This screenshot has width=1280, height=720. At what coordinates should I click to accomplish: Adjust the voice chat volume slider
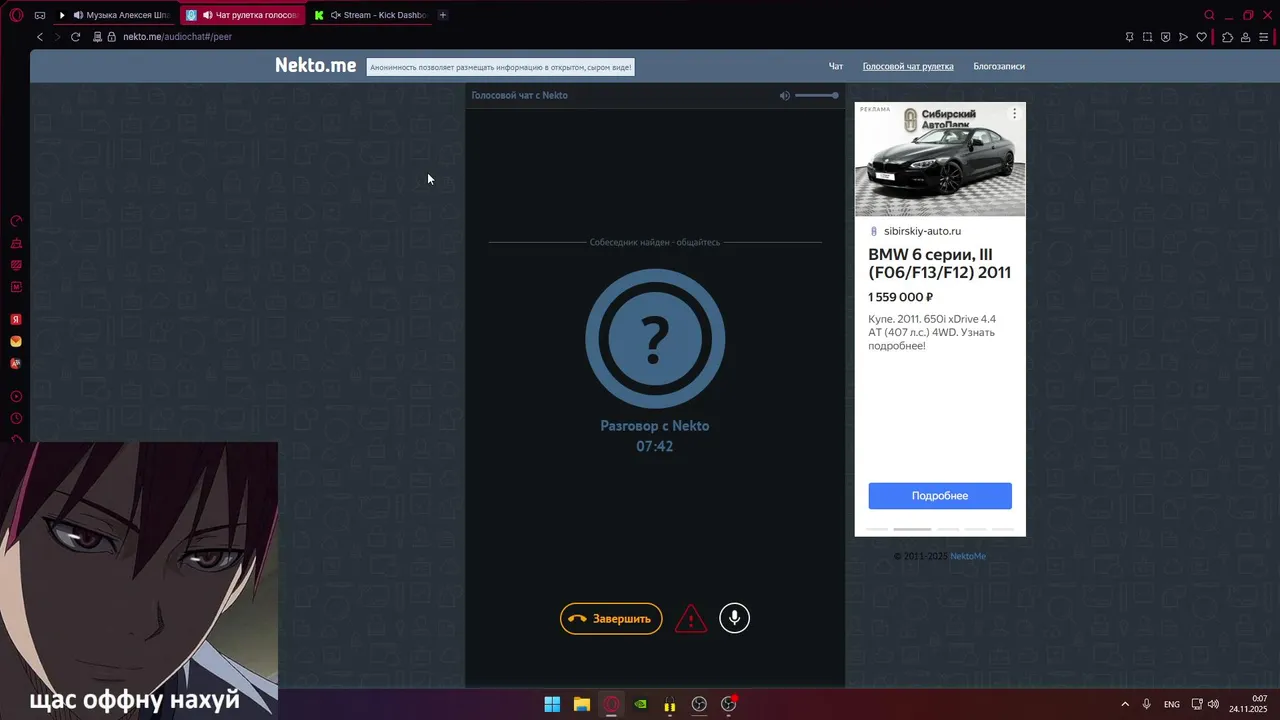pos(817,95)
